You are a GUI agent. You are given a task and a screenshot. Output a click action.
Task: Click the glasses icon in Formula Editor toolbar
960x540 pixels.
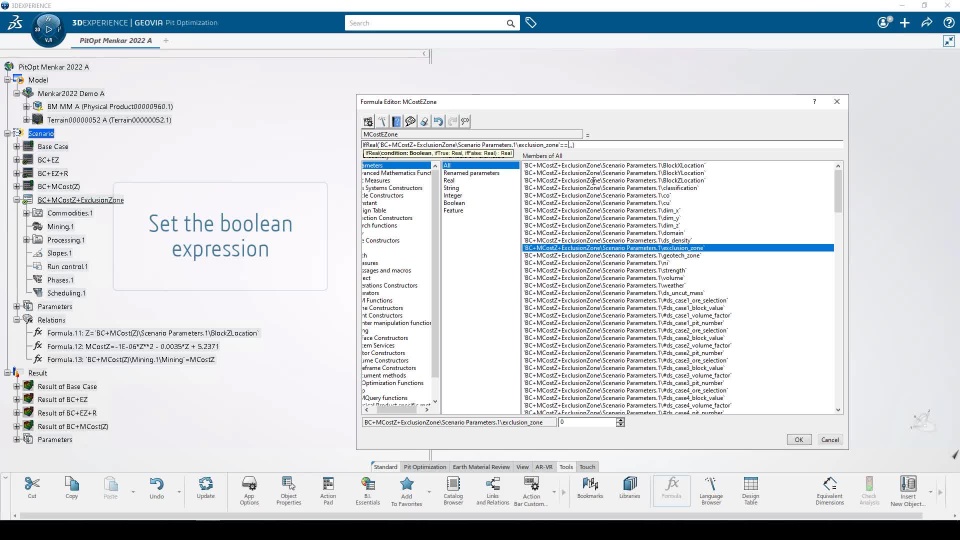[465, 121]
